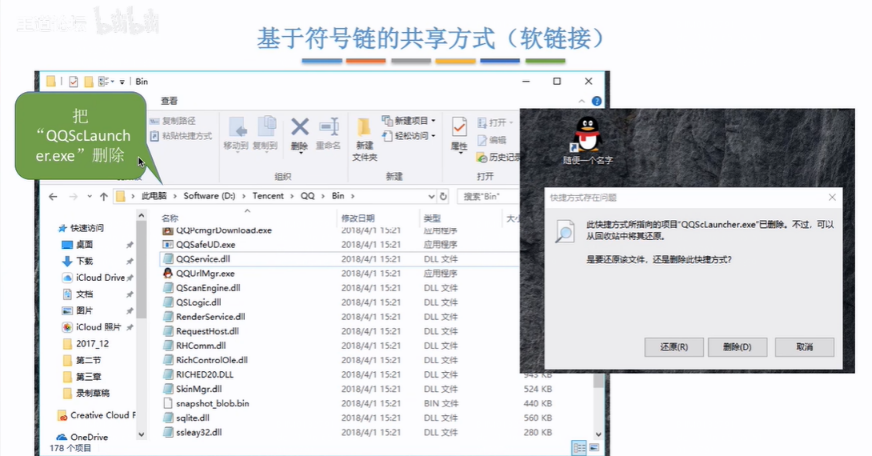
Task: Select Pictures (图片) in sidebar
Action: click(x=78, y=310)
